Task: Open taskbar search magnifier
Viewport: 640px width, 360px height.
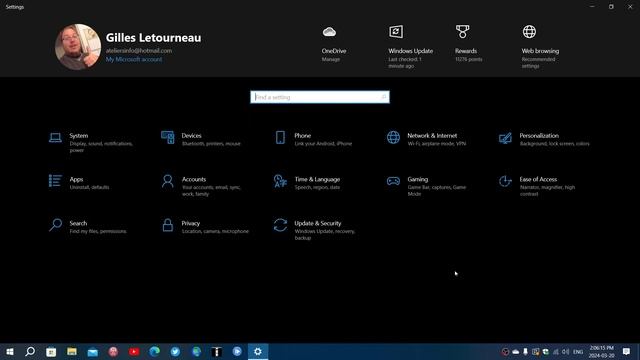Action: pyautogui.click(x=30, y=351)
